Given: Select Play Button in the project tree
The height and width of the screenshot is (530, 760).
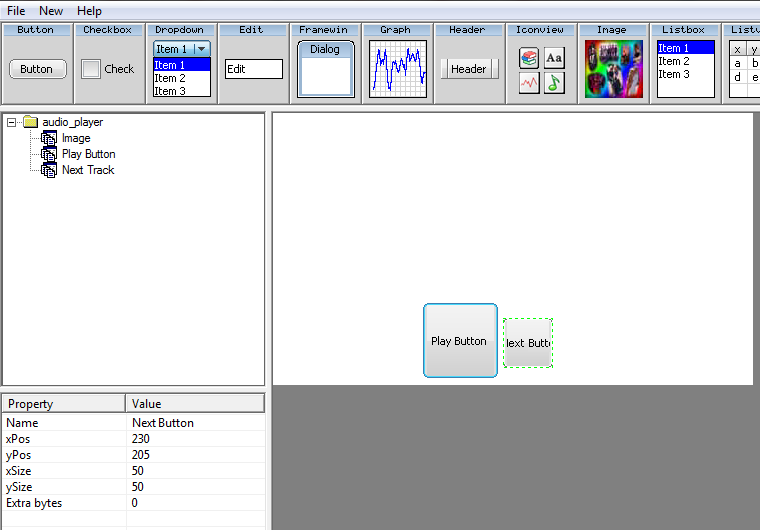Looking at the screenshot, I should pyautogui.click(x=88, y=154).
